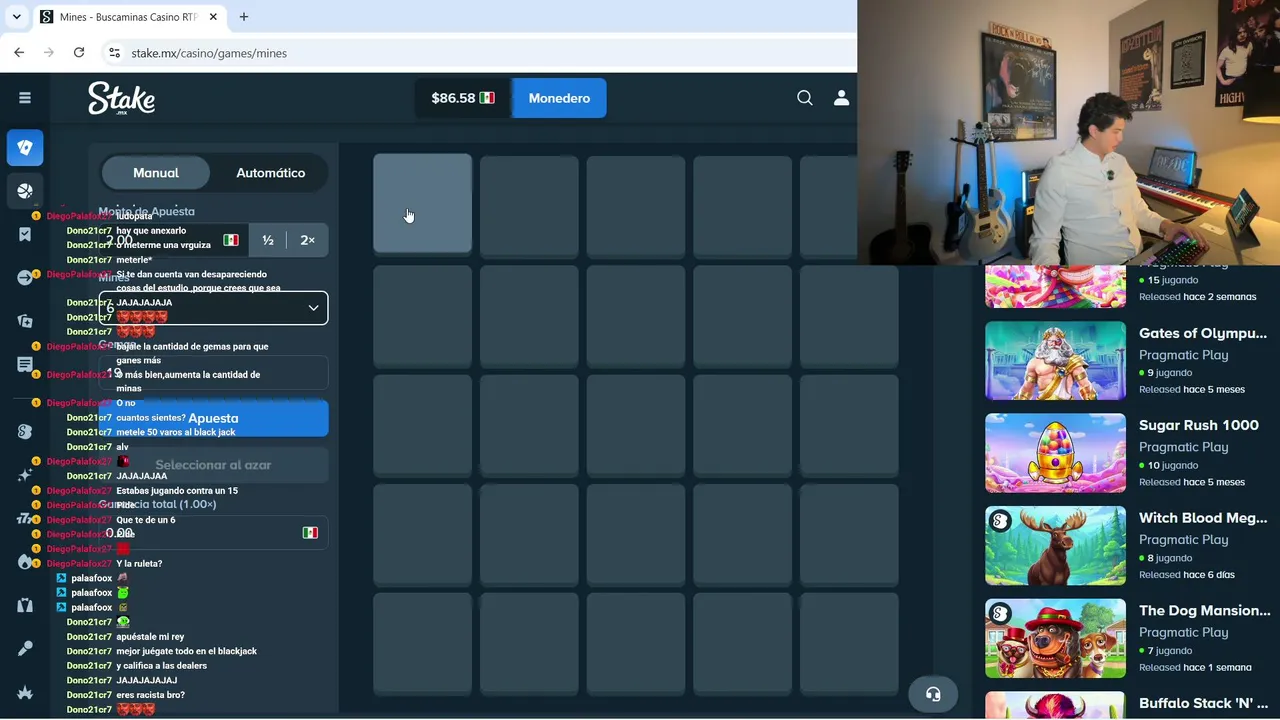Click the Ganancia total amount field
Viewport: 1280px width, 720px height.
(x=213, y=533)
